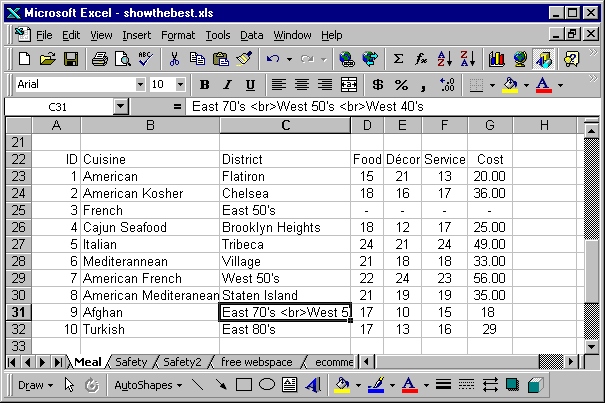605x403 pixels.
Task: Open the AutoShapes menu button
Action: (147, 385)
